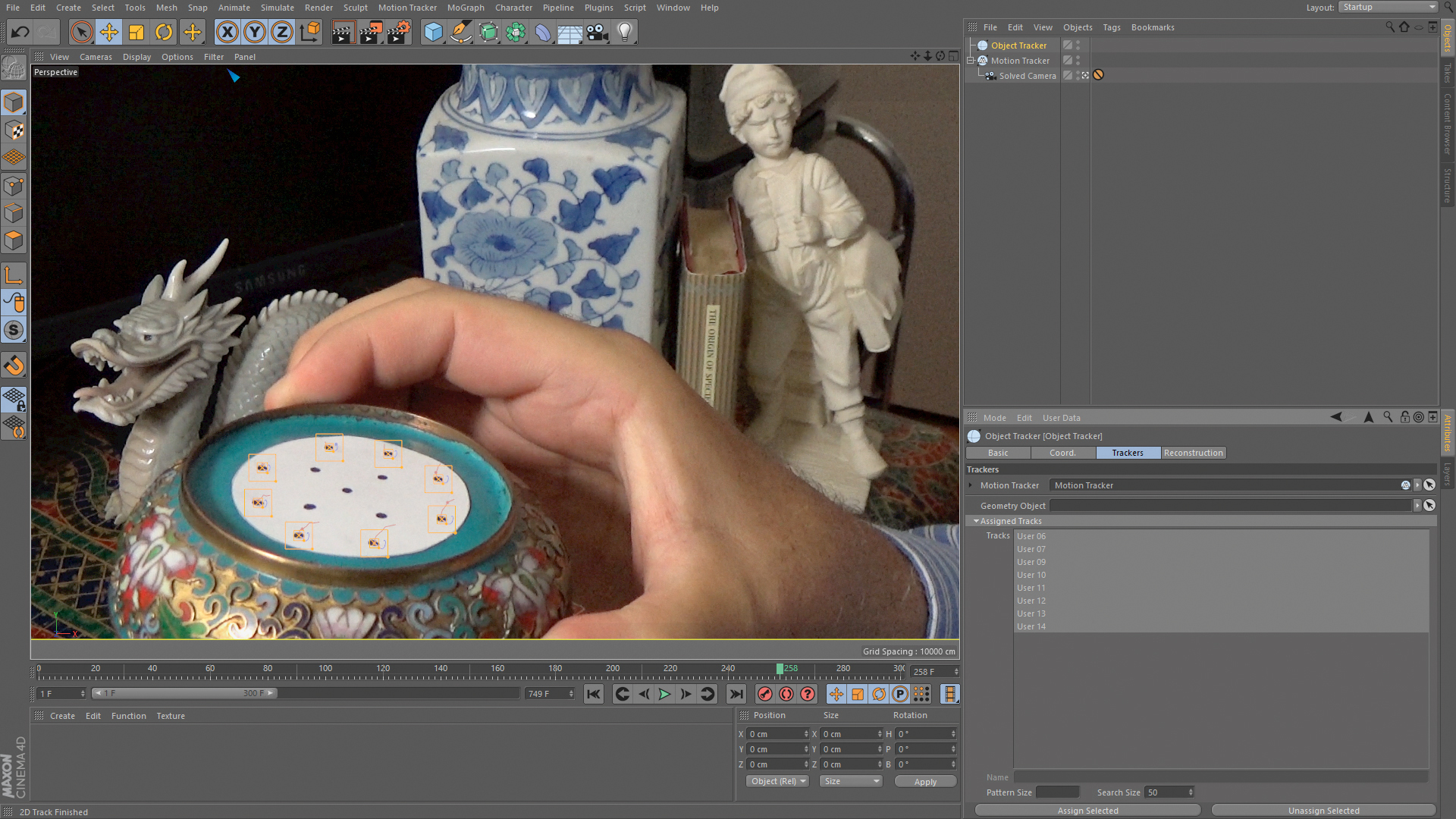The height and width of the screenshot is (819, 1456).
Task: Play animation forward
Action: pyautogui.click(x=664, y=694)
